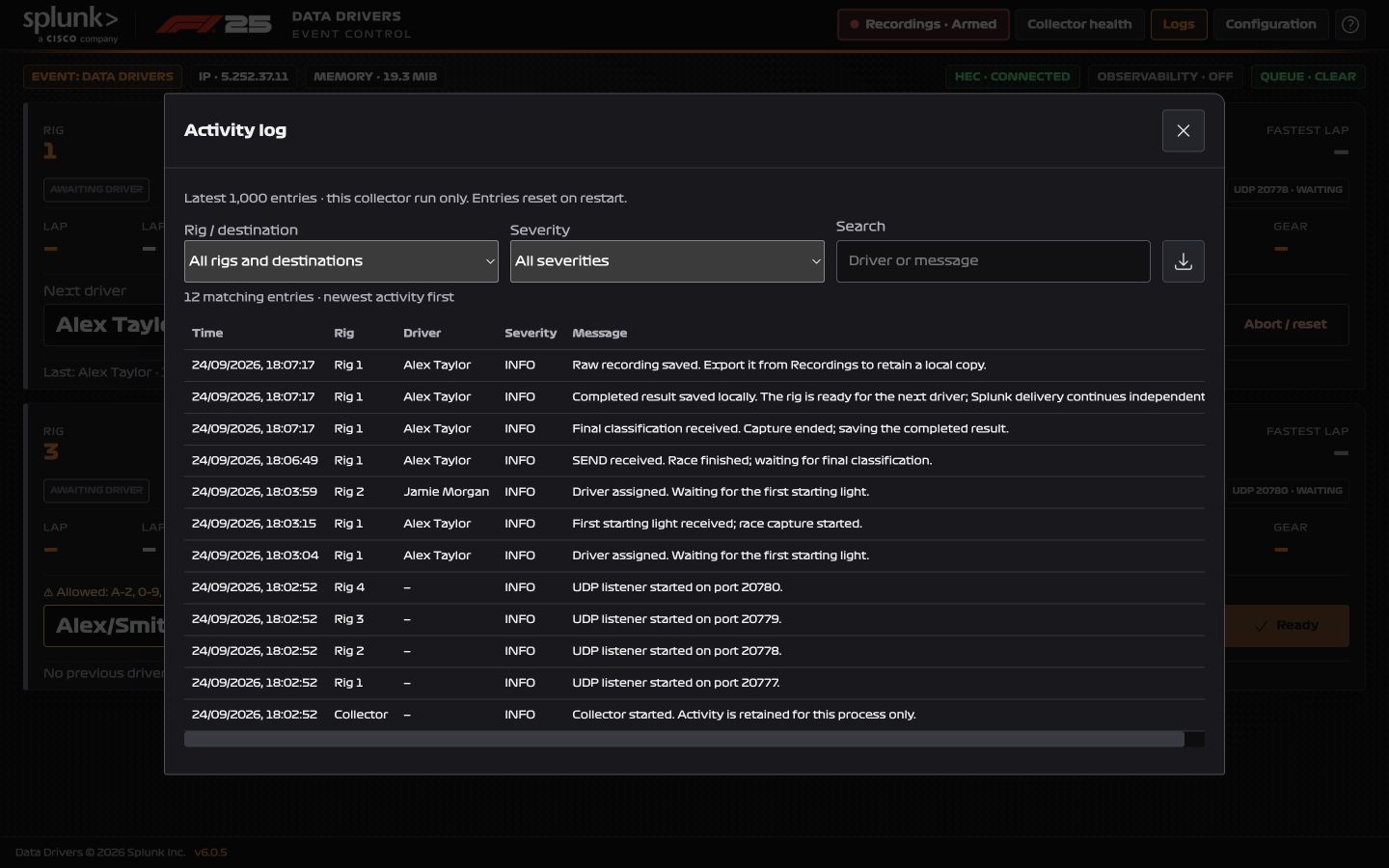Click the Severity column header
Screen dimensions: 1389x868
click(531, 333)
